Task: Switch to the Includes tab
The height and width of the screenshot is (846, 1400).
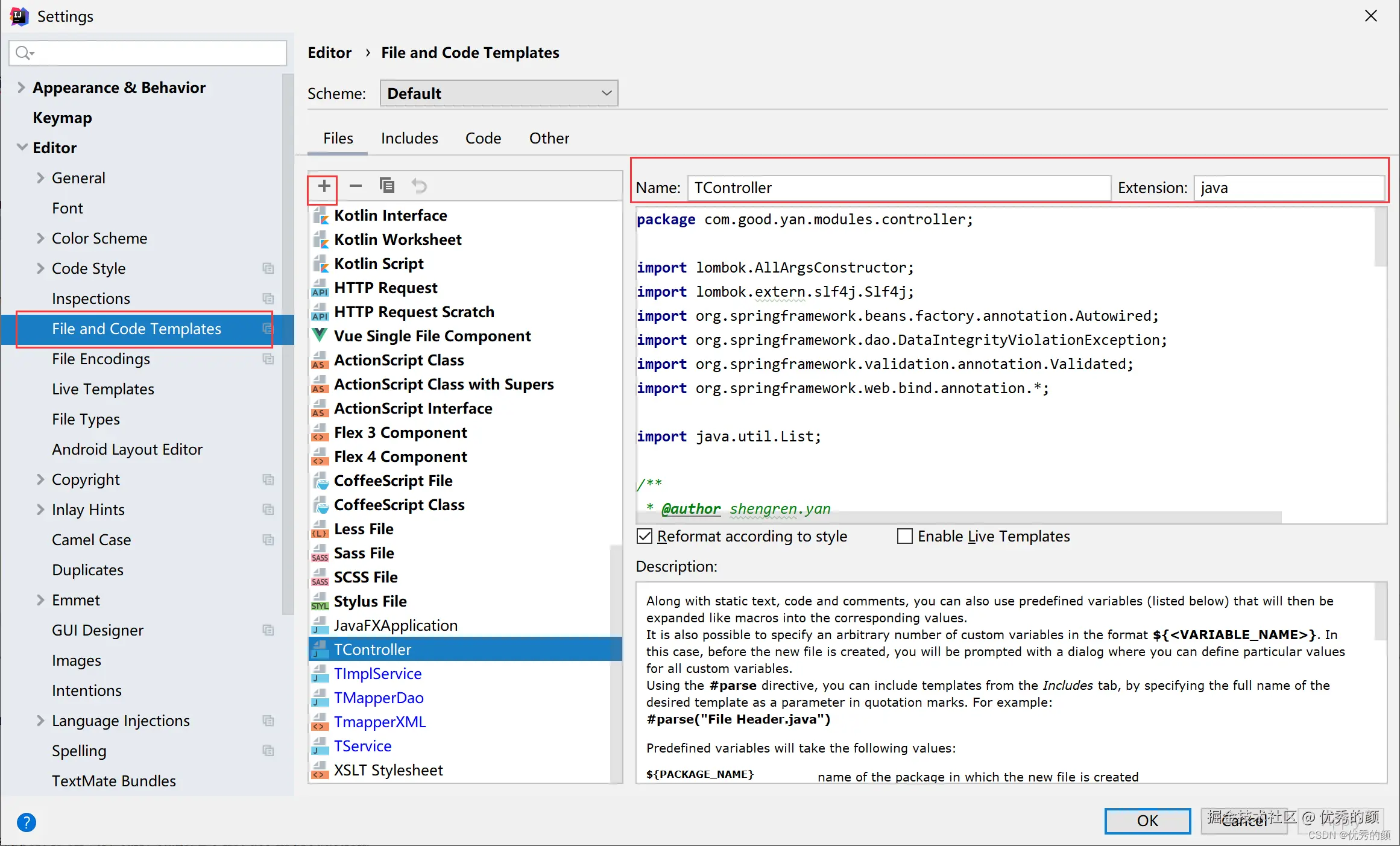Action: pyautogui.click(x=409, y=138)
